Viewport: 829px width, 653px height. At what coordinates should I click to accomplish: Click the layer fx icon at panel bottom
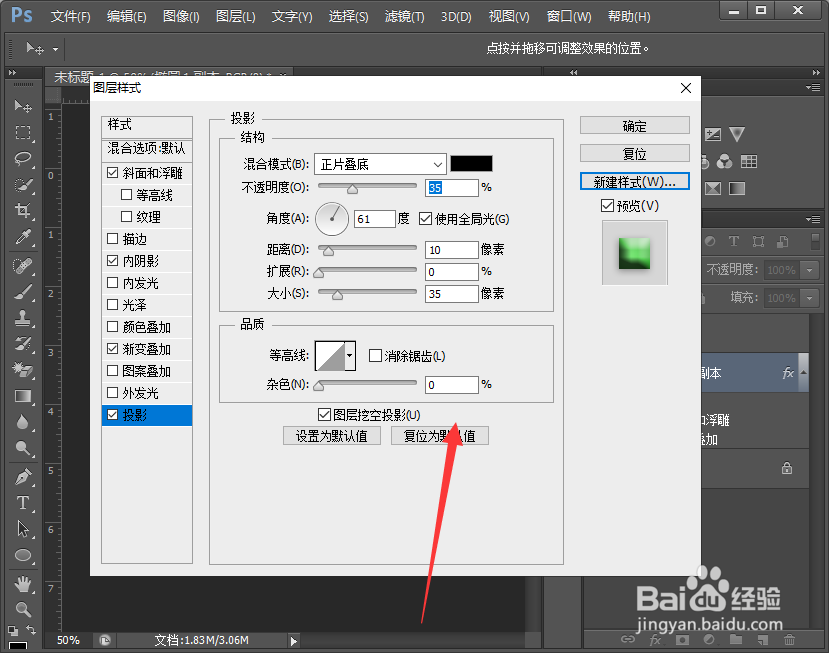(x=655, y=640)
